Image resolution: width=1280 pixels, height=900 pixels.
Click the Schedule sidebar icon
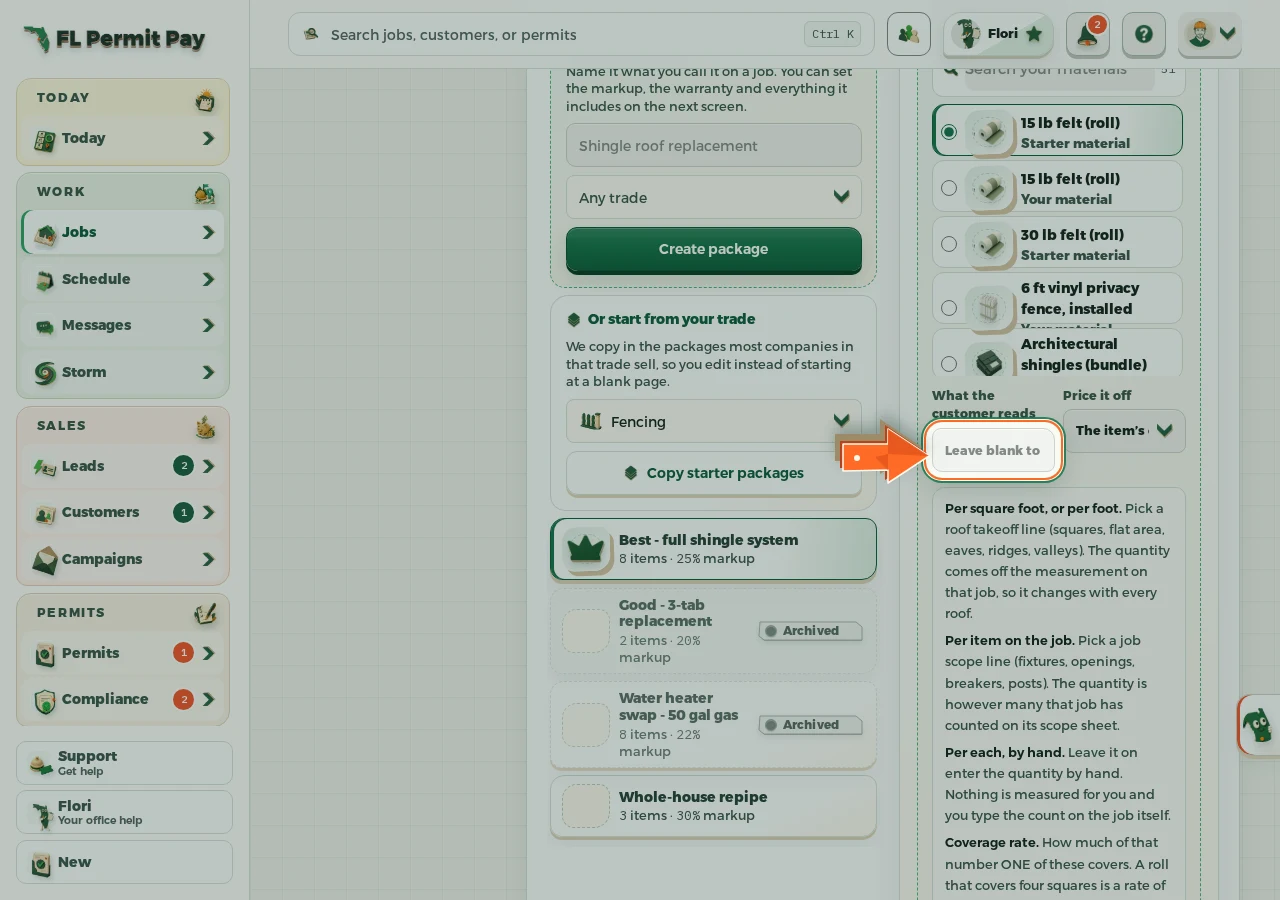point(45,280)
